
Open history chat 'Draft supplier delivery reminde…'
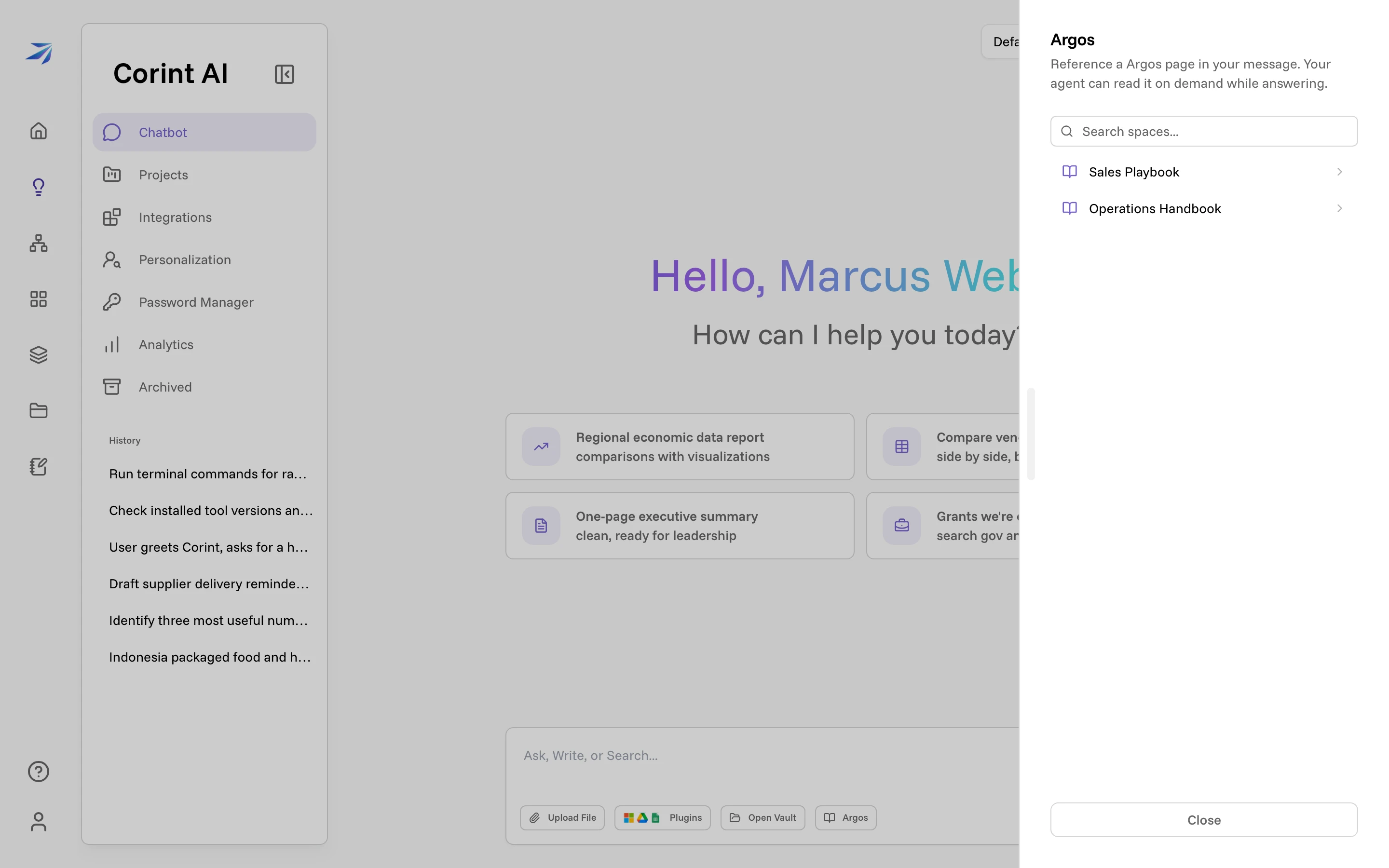point(209,584)
